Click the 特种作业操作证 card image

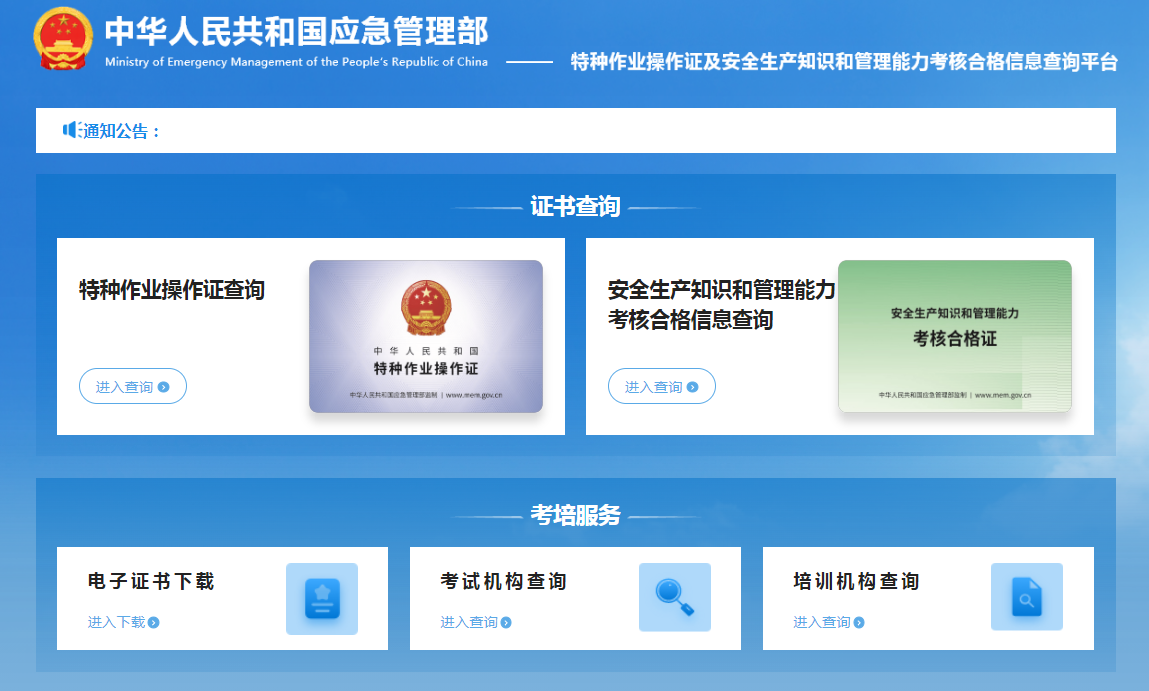pos(426,336)
